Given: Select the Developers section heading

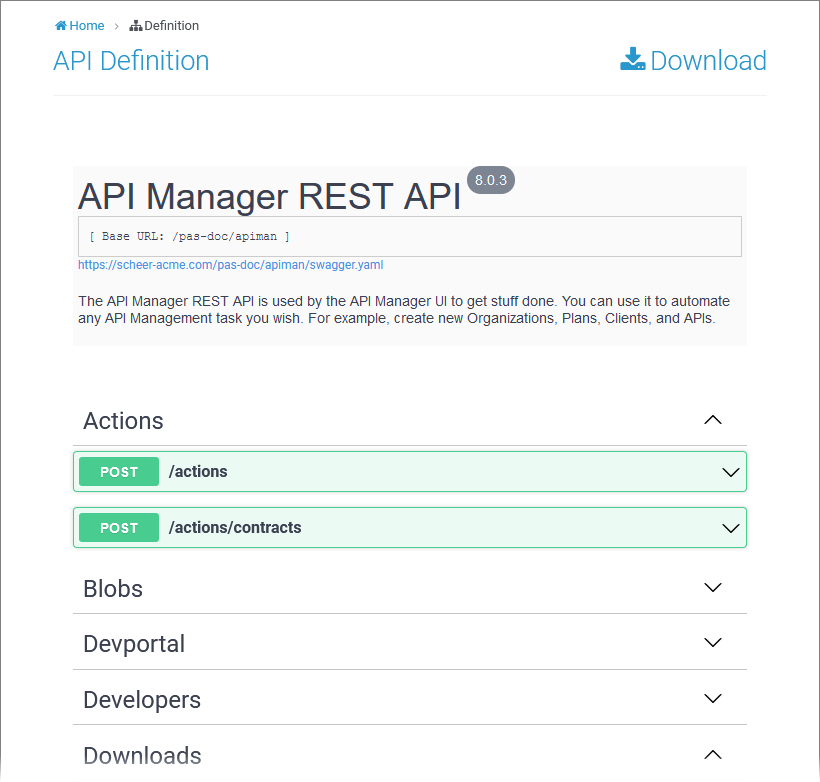Looking at the screenshot, I should coord(142,700).
